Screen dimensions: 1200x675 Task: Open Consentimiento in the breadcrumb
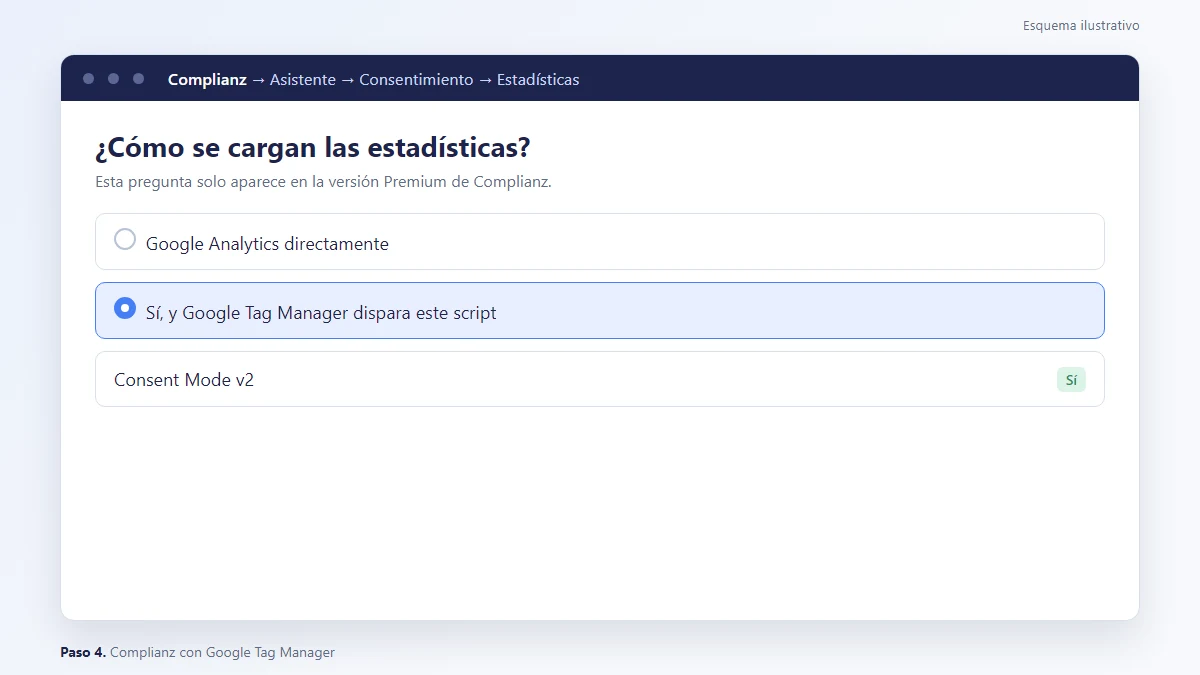[x=416, y=80]
